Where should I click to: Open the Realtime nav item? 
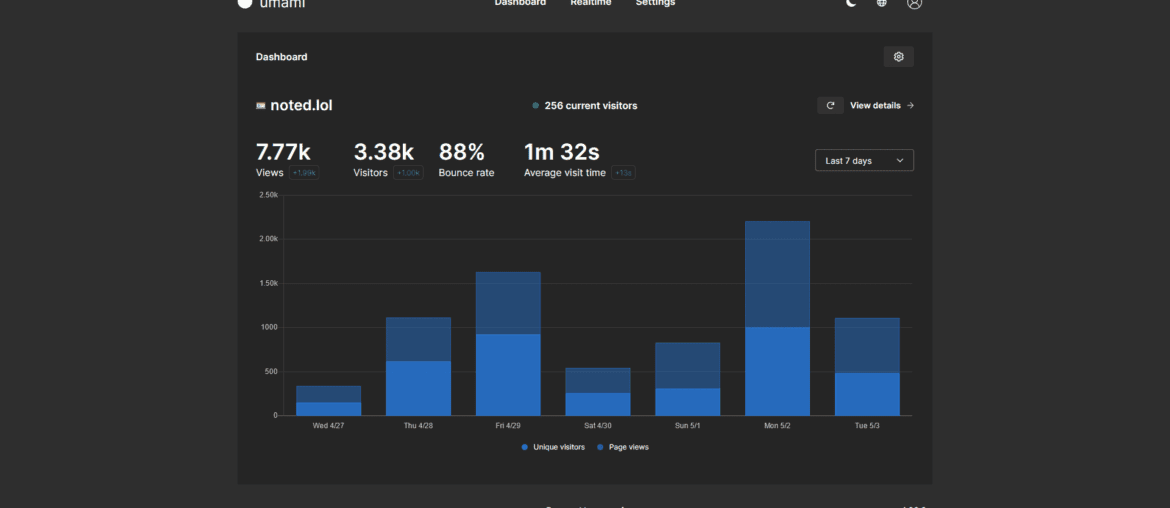click(590, 3)
